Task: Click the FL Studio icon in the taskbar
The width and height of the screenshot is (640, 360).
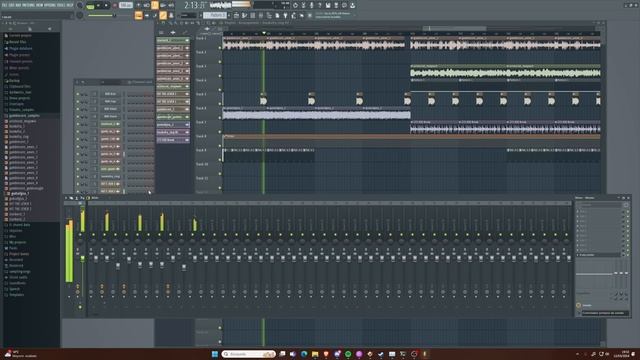Action: [424, 354]
